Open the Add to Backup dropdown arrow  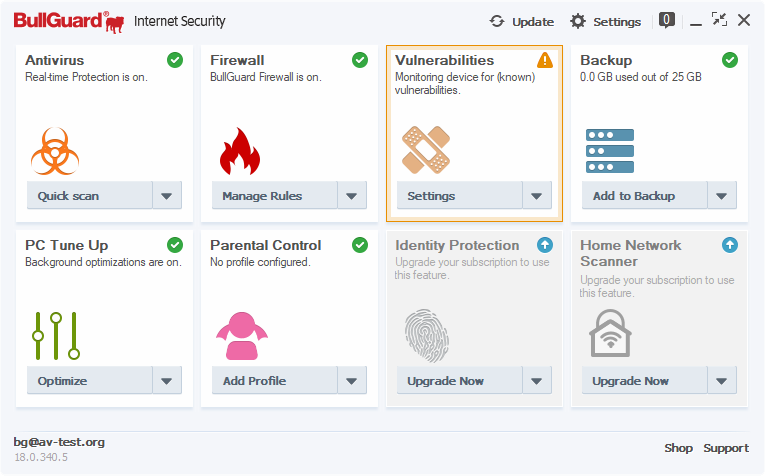click(x=722, y=196)
